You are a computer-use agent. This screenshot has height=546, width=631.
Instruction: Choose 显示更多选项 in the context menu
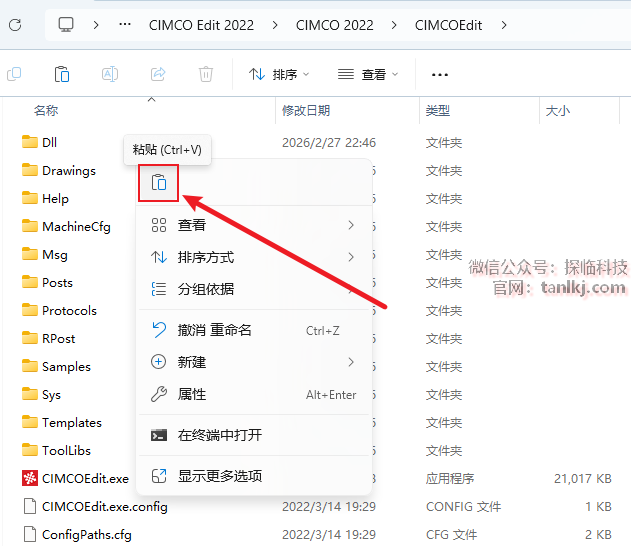254,476
